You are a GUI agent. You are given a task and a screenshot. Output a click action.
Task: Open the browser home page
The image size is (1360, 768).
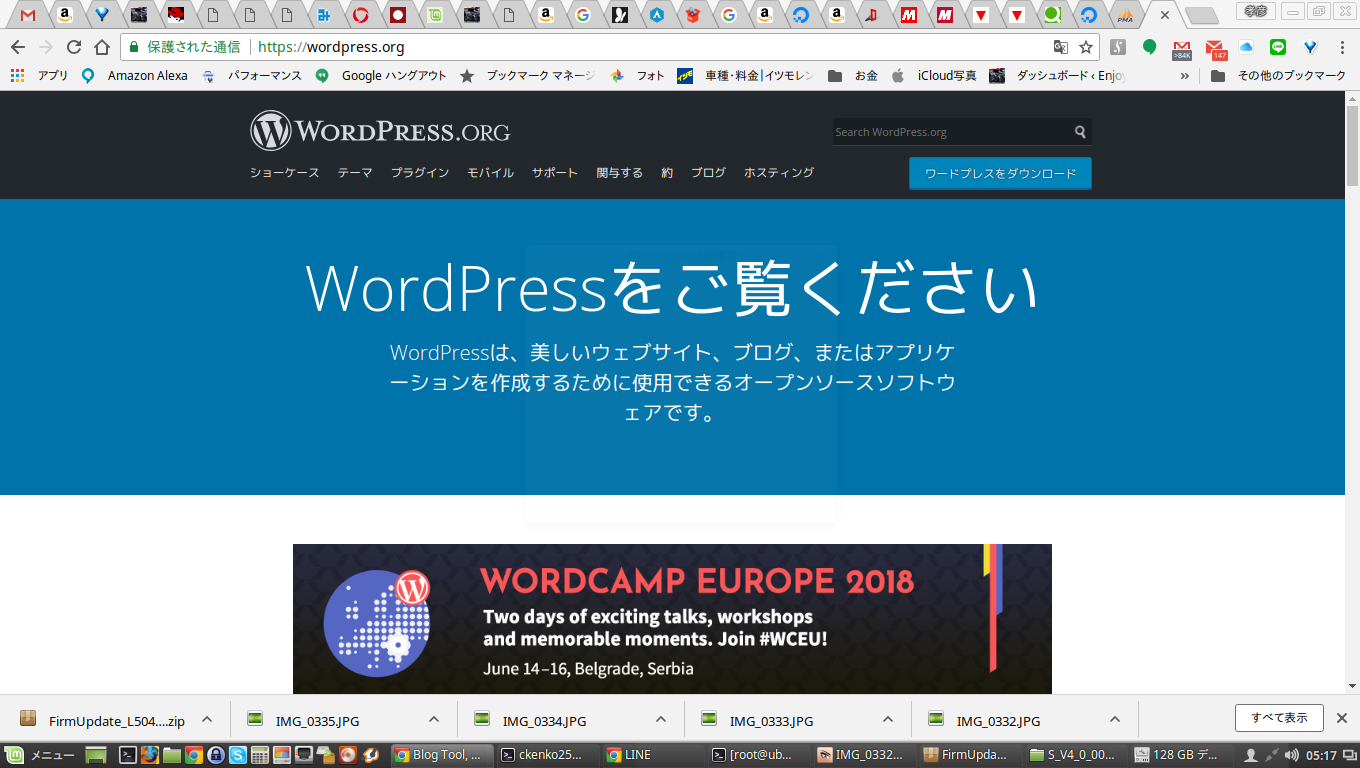click(101, 47)
